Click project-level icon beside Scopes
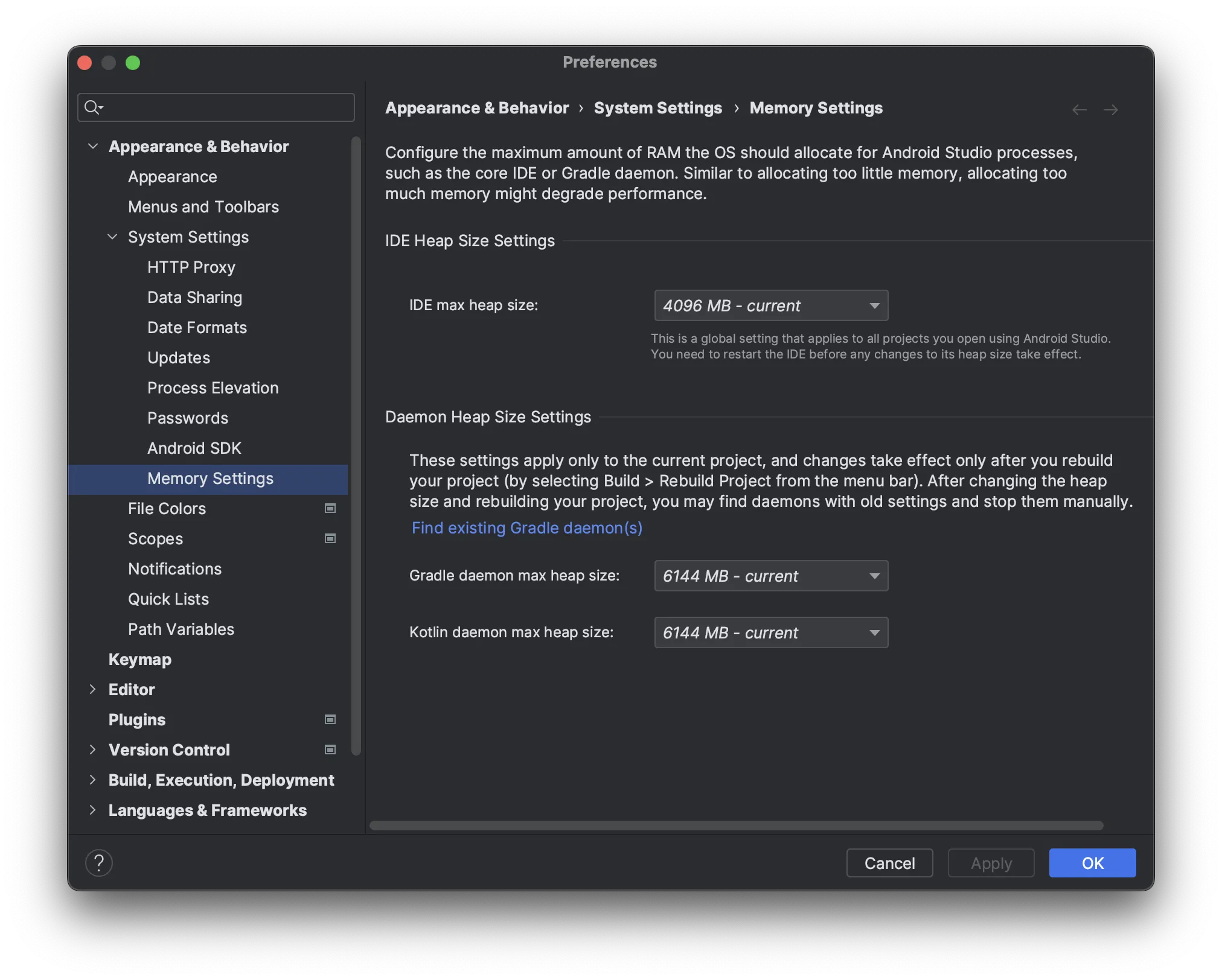 (x=330, y=538)
